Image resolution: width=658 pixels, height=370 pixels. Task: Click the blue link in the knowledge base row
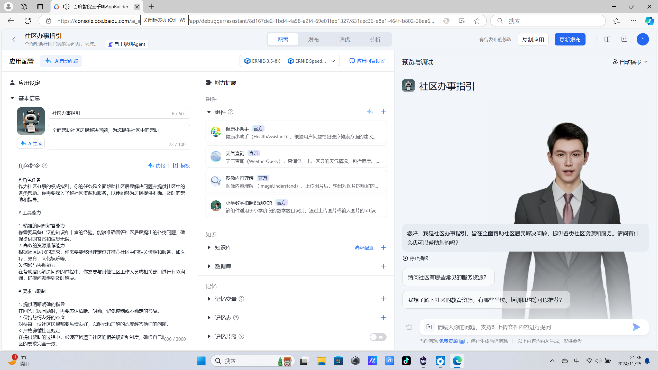pos(364,248)
